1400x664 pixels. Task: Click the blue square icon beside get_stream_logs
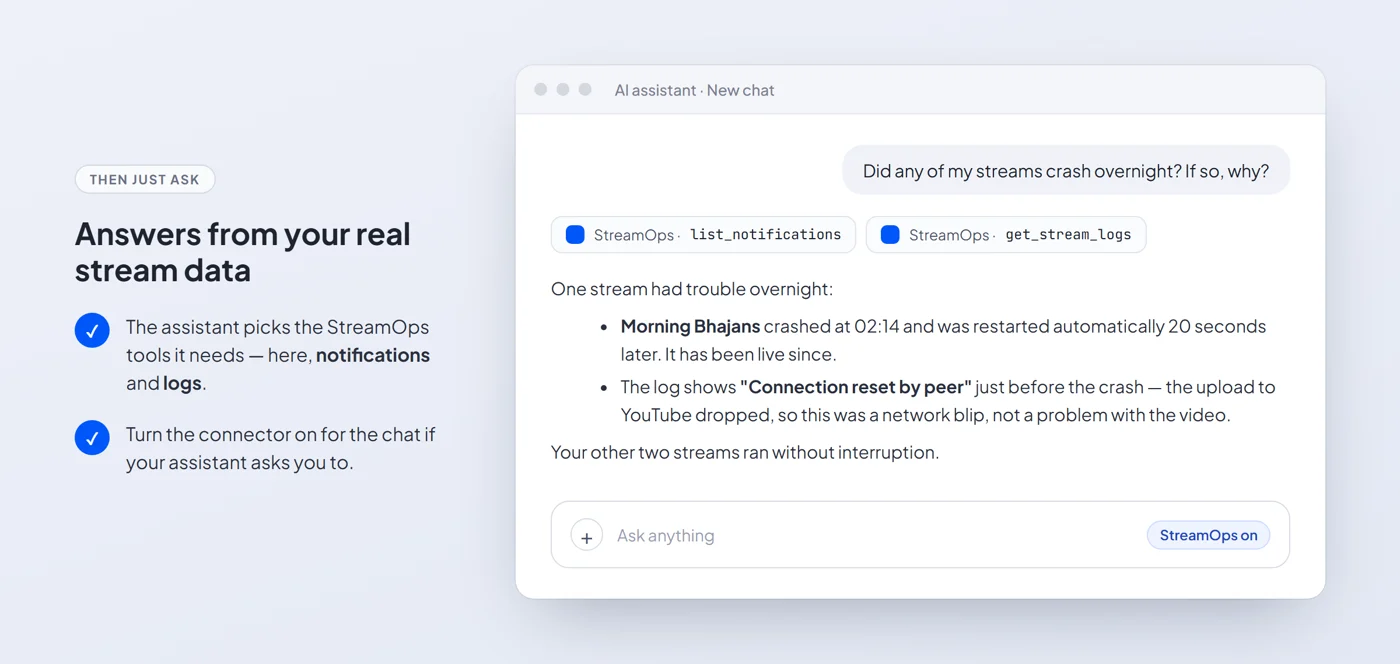[x=890, y=235]
